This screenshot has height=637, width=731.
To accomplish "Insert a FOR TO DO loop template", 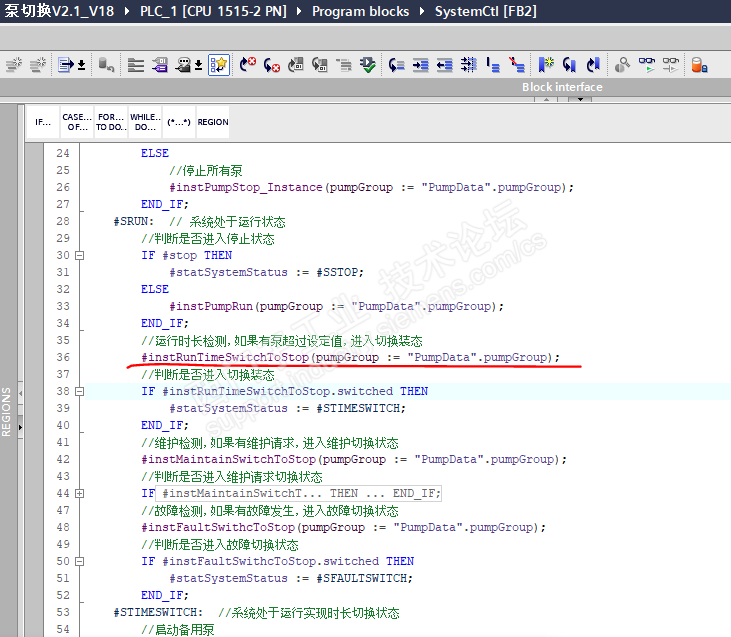I will point(110,122).
